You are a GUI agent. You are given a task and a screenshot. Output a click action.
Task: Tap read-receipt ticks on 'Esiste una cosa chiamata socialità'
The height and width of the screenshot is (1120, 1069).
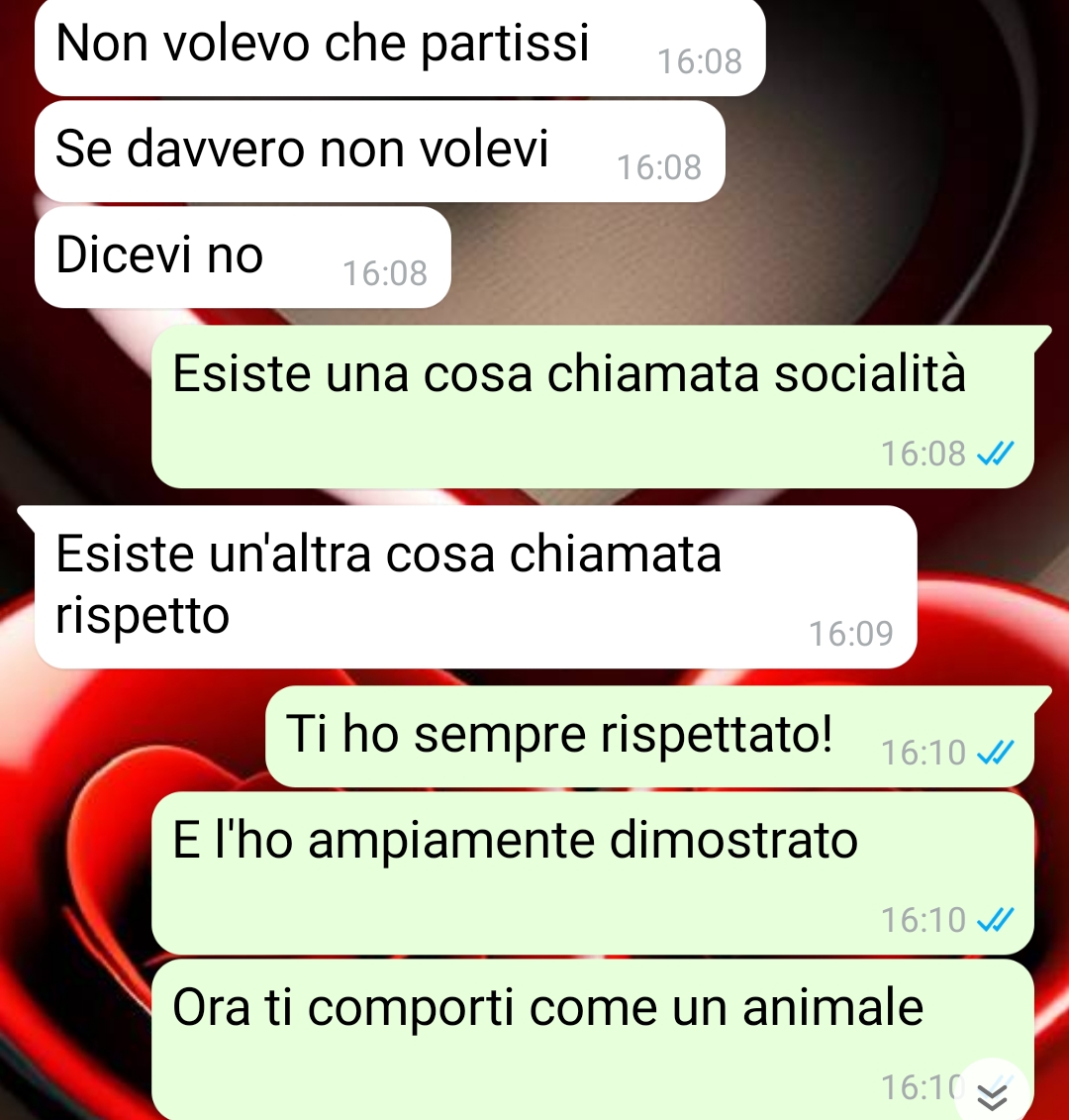click(x=996, y=454)
